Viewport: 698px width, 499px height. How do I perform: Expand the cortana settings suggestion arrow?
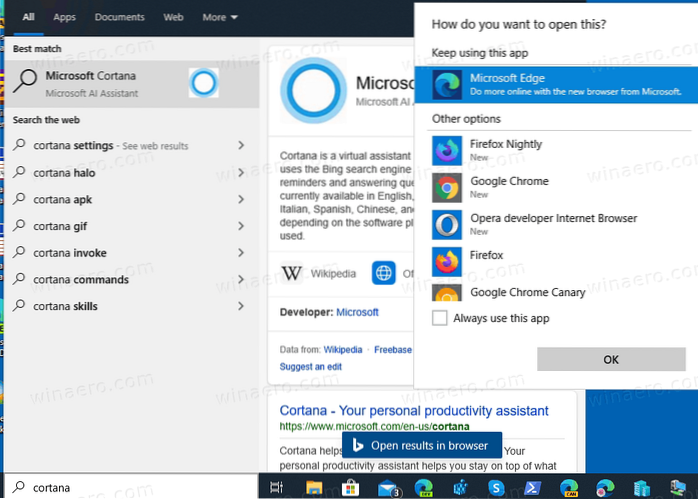click(241, 145)
